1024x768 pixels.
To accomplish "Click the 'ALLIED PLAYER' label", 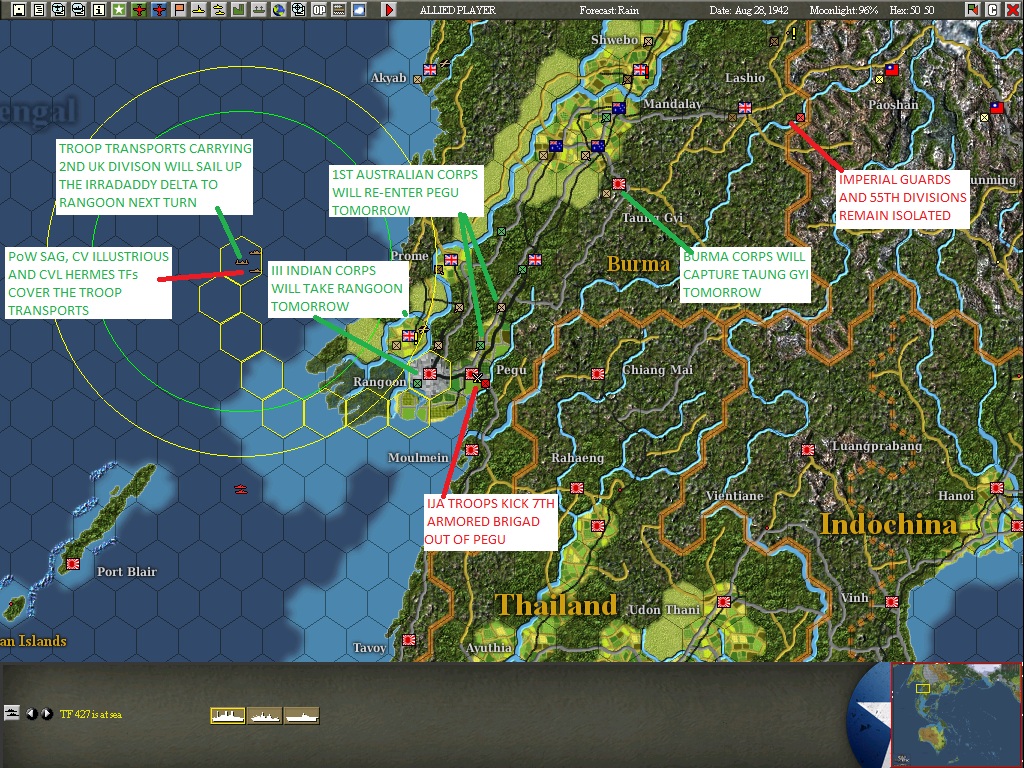I will tap(457, 10).
